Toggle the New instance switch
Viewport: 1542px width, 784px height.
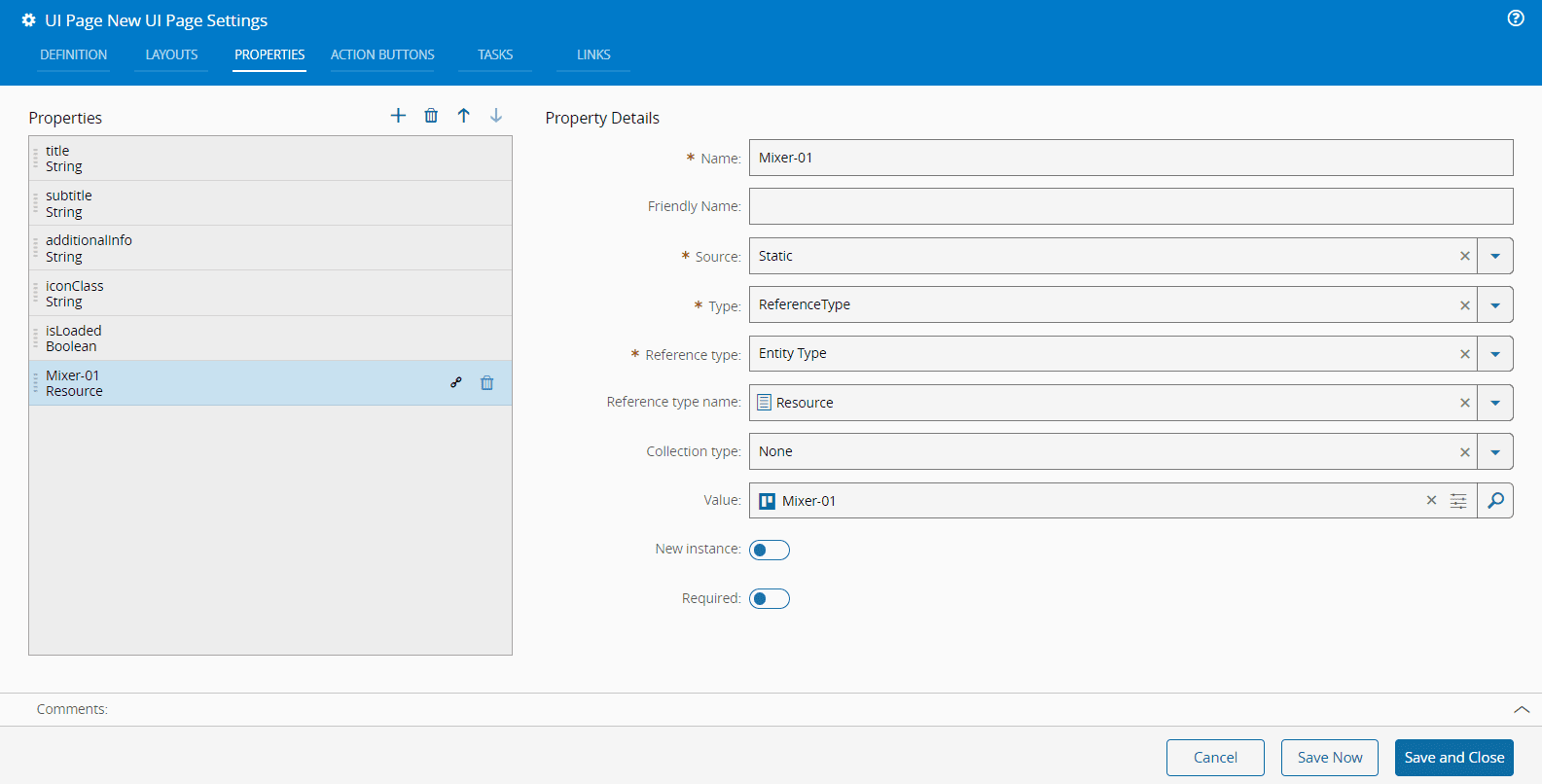pyautogui.click(x=770, y=551)
